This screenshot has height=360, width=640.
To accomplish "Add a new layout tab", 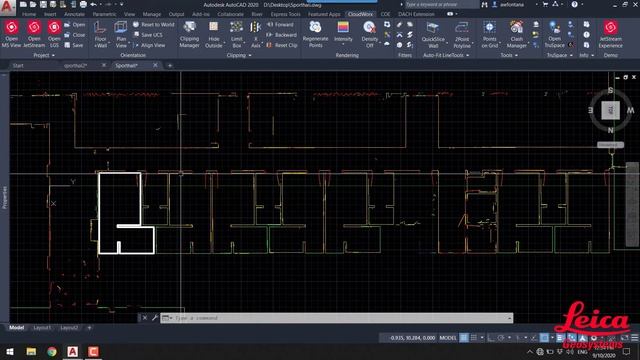I will coord(89,328).
